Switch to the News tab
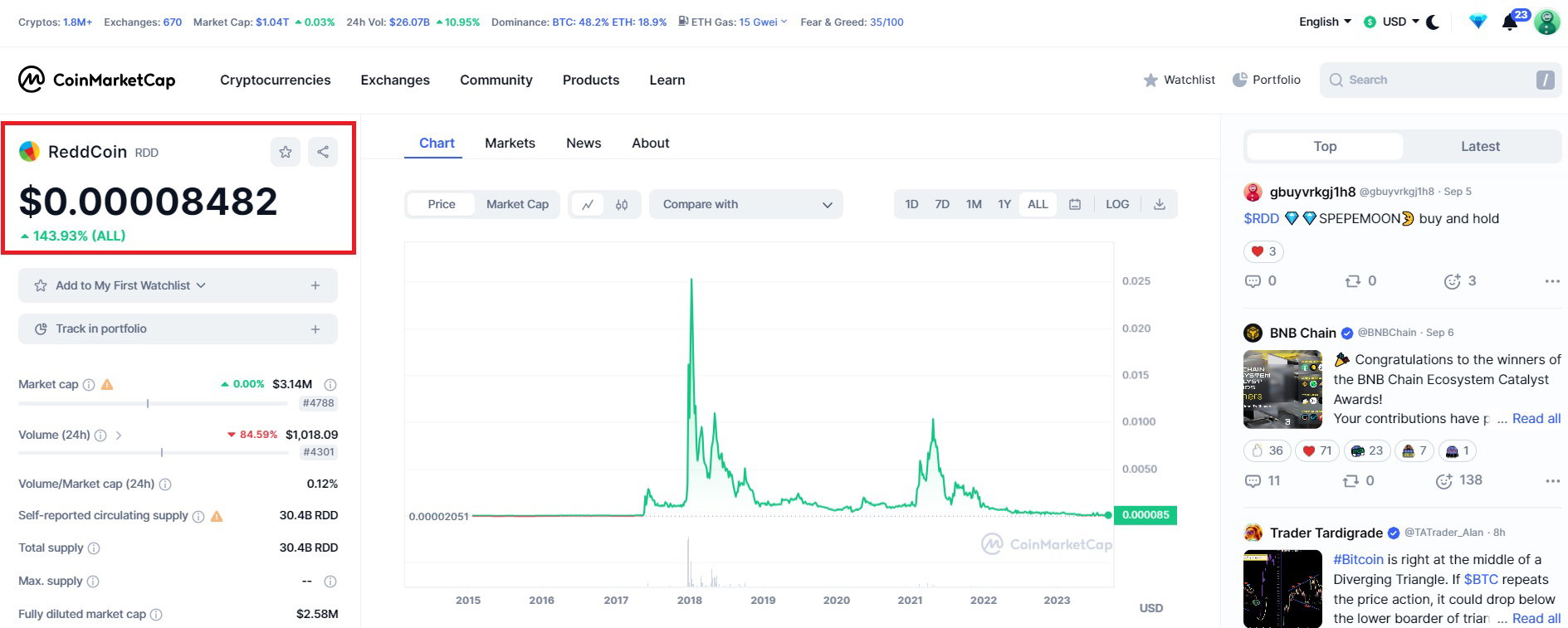Image resolution: width=1568 pixels, height=628 pixels. [584, 143]
